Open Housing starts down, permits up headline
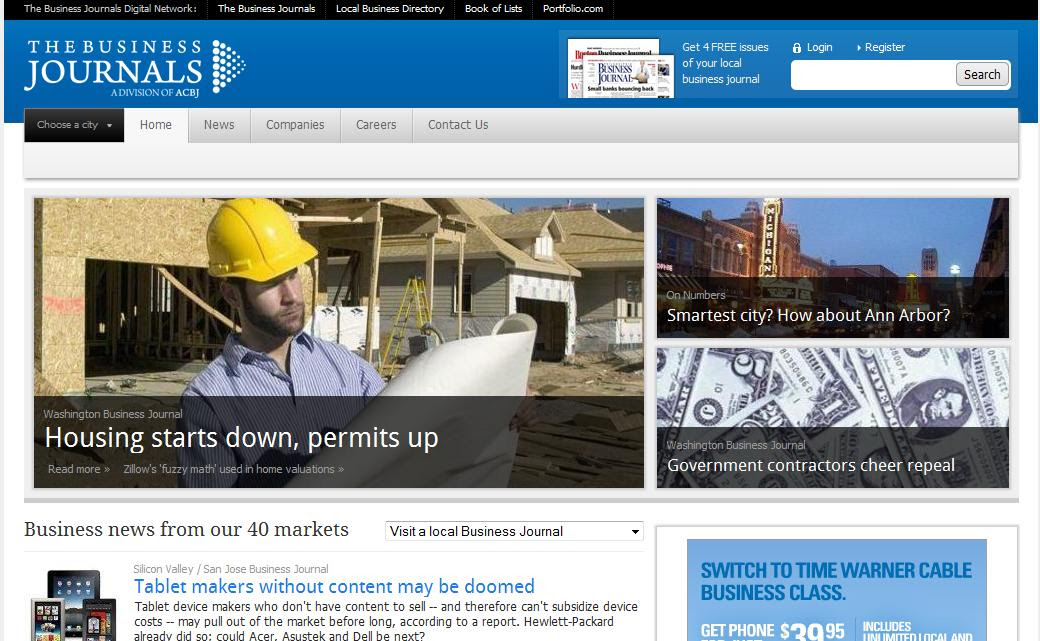This screenshot has height=641, width=1040. (241, 438)
